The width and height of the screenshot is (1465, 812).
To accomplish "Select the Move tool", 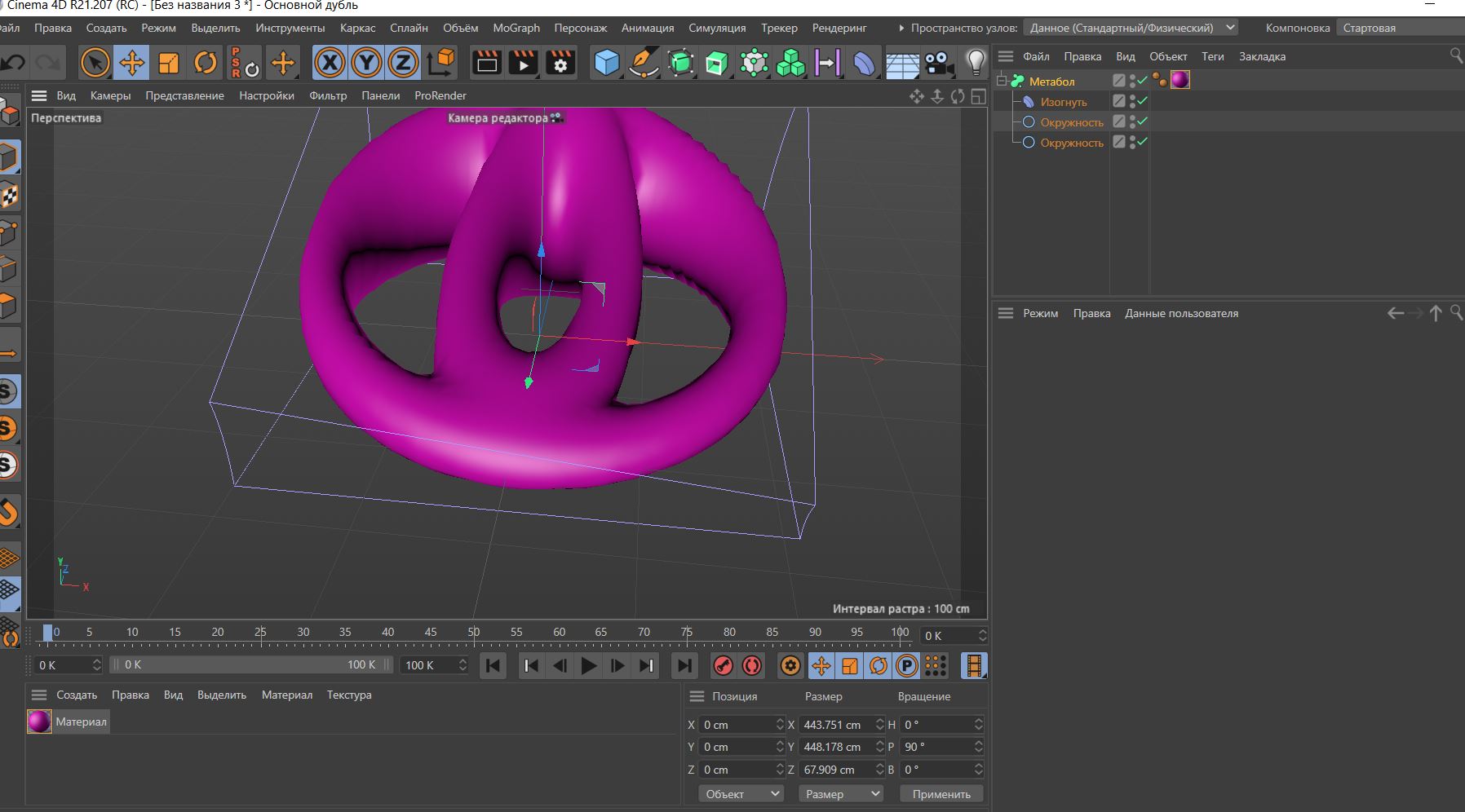I will coord(132,63).
